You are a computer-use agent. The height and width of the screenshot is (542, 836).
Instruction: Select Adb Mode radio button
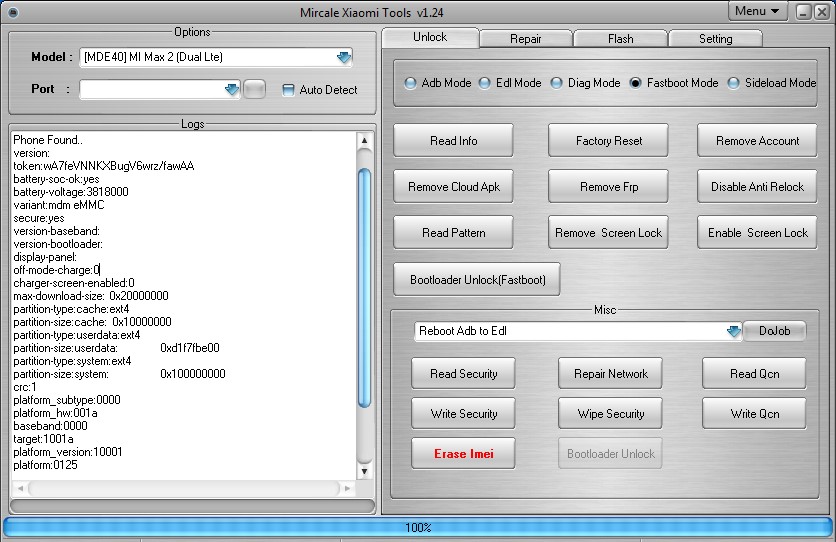coord(410,83)
